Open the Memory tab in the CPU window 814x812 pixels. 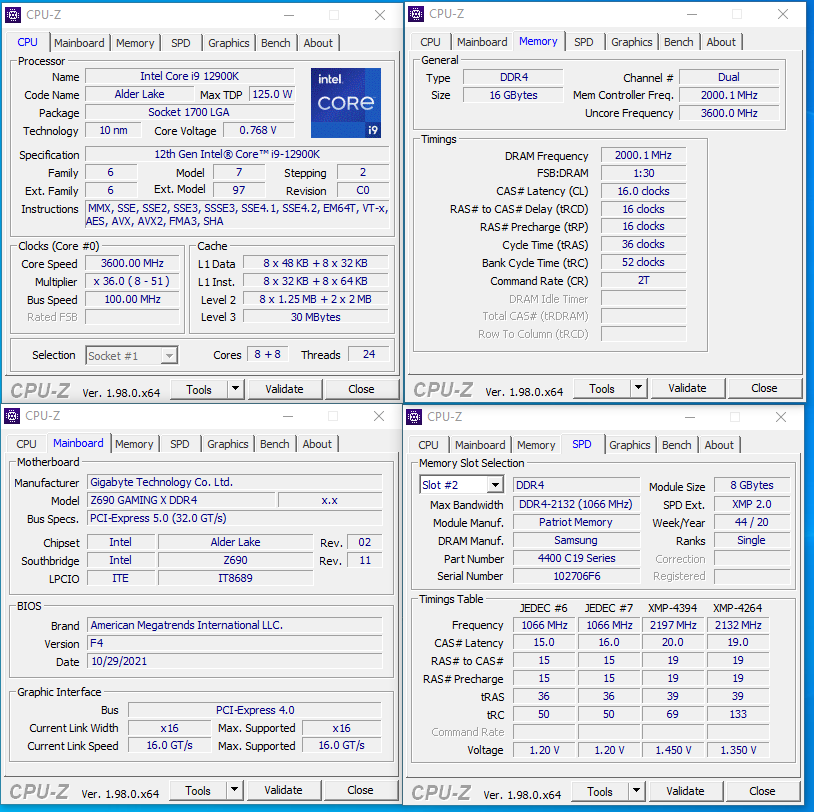pos(135,43)
